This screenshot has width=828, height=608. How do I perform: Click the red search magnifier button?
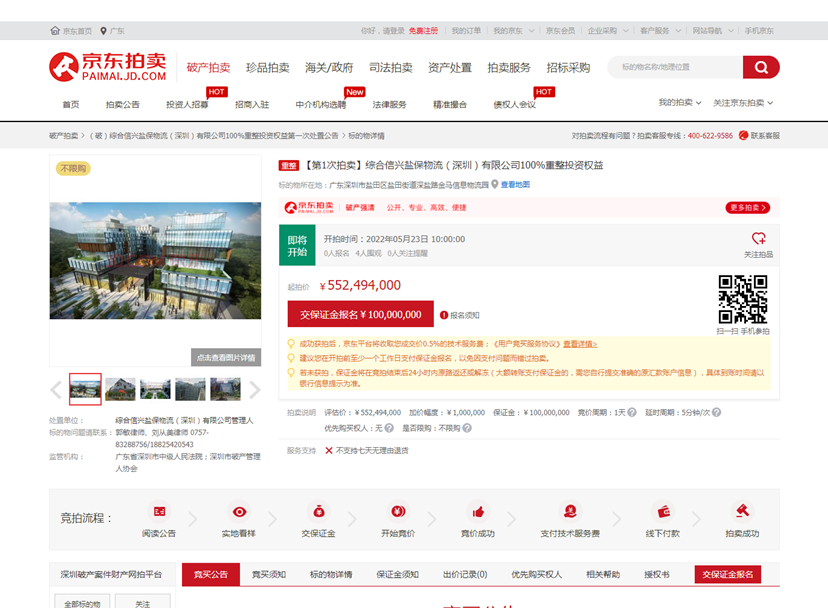761,67
